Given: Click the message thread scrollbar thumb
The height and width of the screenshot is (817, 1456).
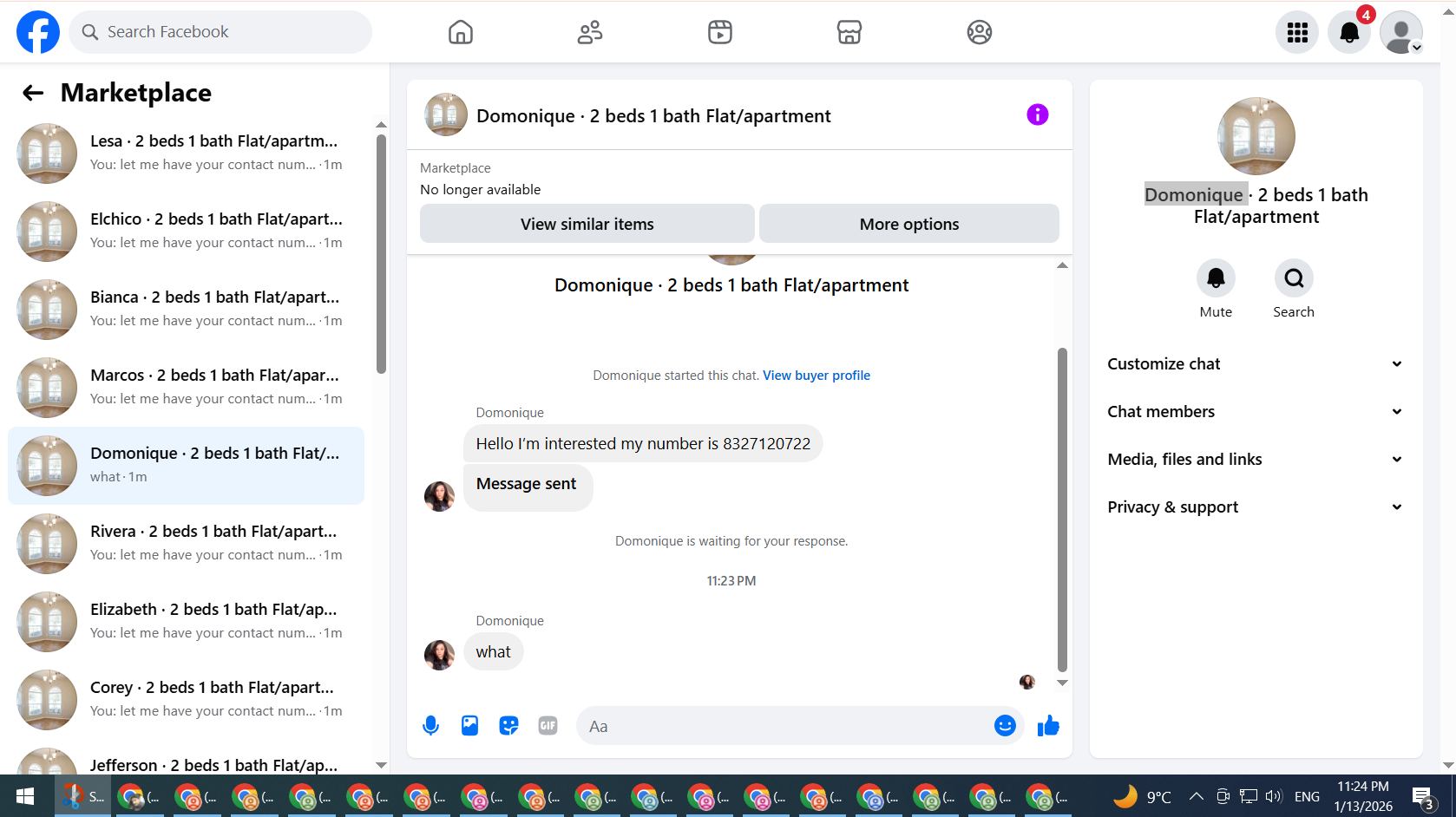Looking at the screenshot, I should click(x=1062, y=510).
